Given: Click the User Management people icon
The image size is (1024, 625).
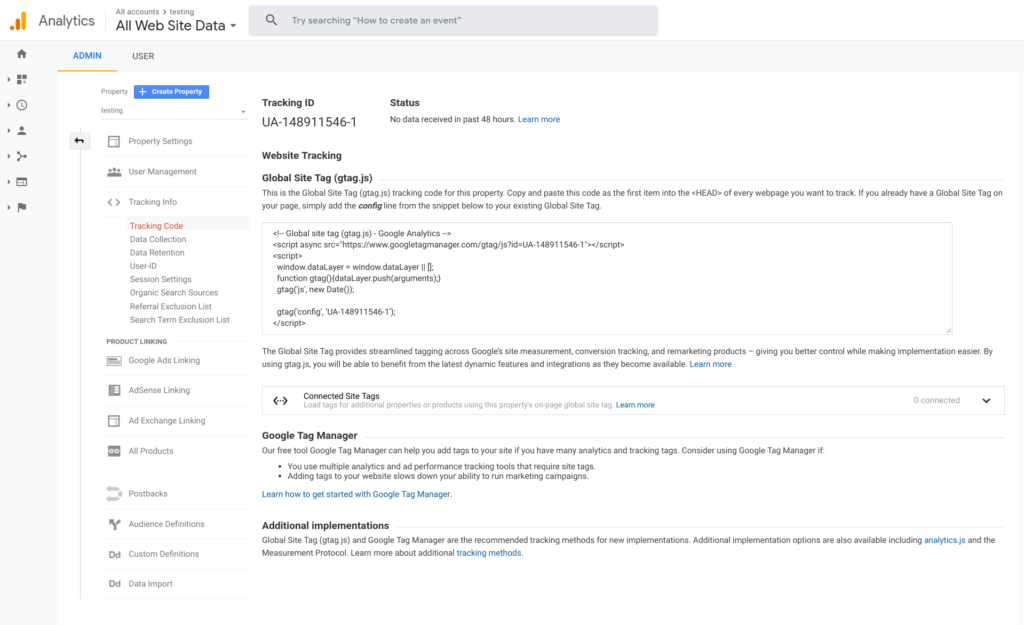Looking at the screenshot, I should click(114, 172).
